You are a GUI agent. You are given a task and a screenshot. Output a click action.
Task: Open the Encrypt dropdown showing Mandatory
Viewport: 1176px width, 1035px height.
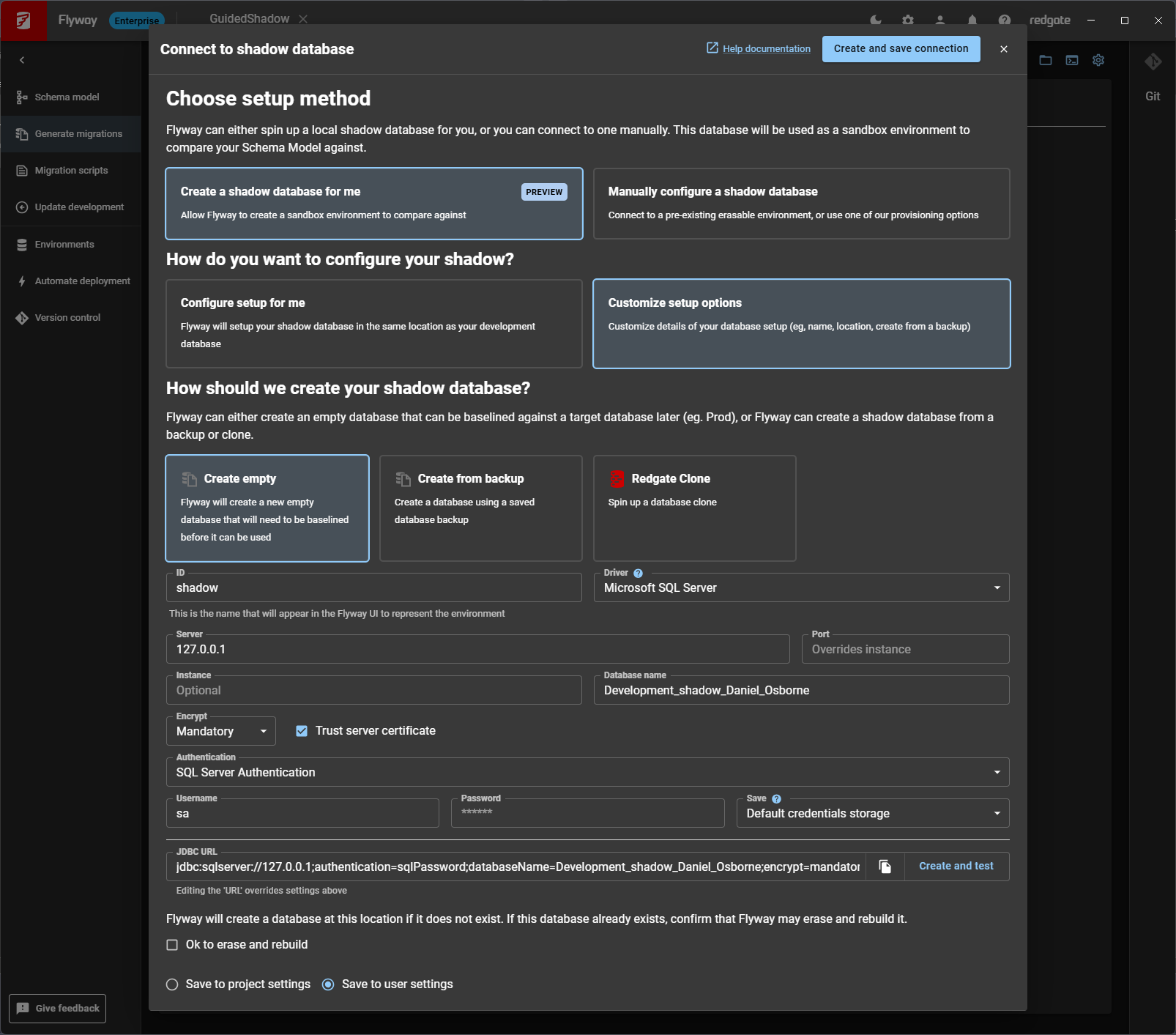262,731
